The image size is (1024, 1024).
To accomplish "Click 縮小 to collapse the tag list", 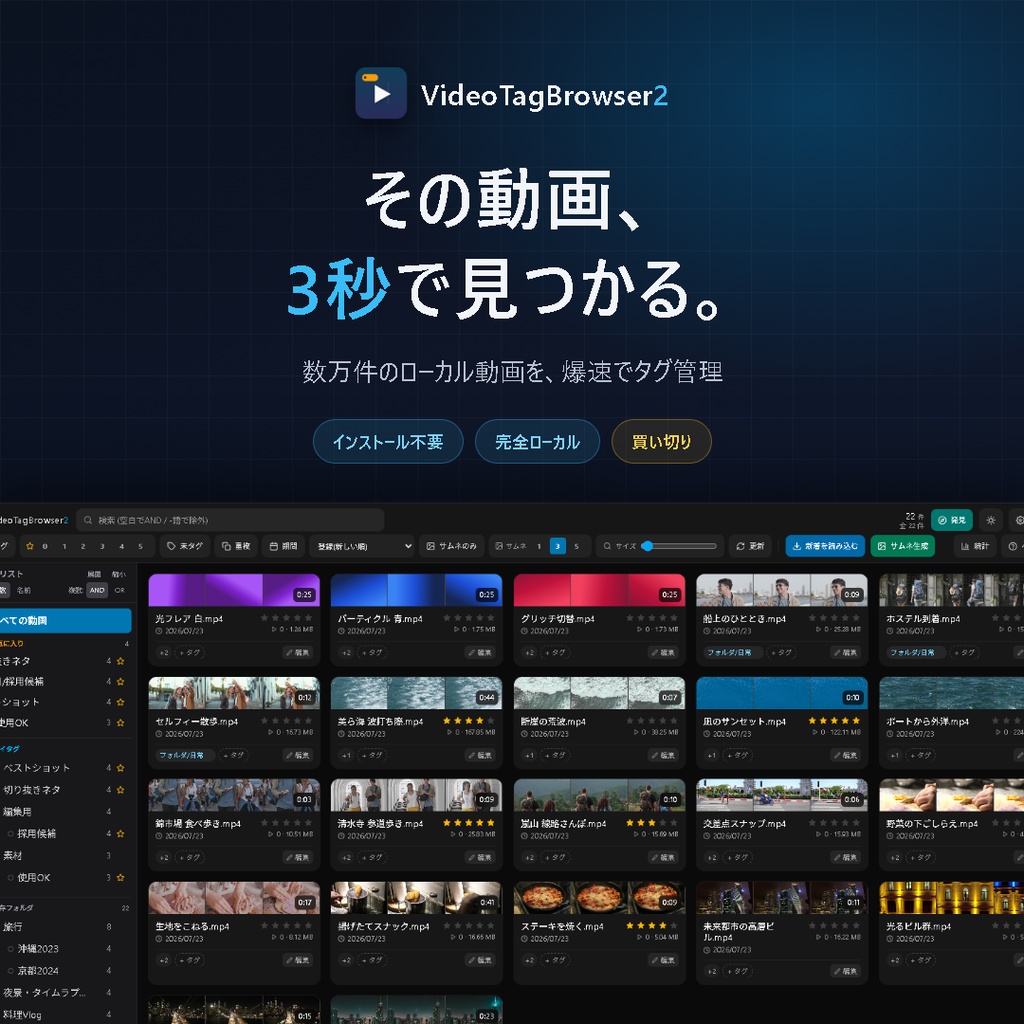I will click(118, 574).
